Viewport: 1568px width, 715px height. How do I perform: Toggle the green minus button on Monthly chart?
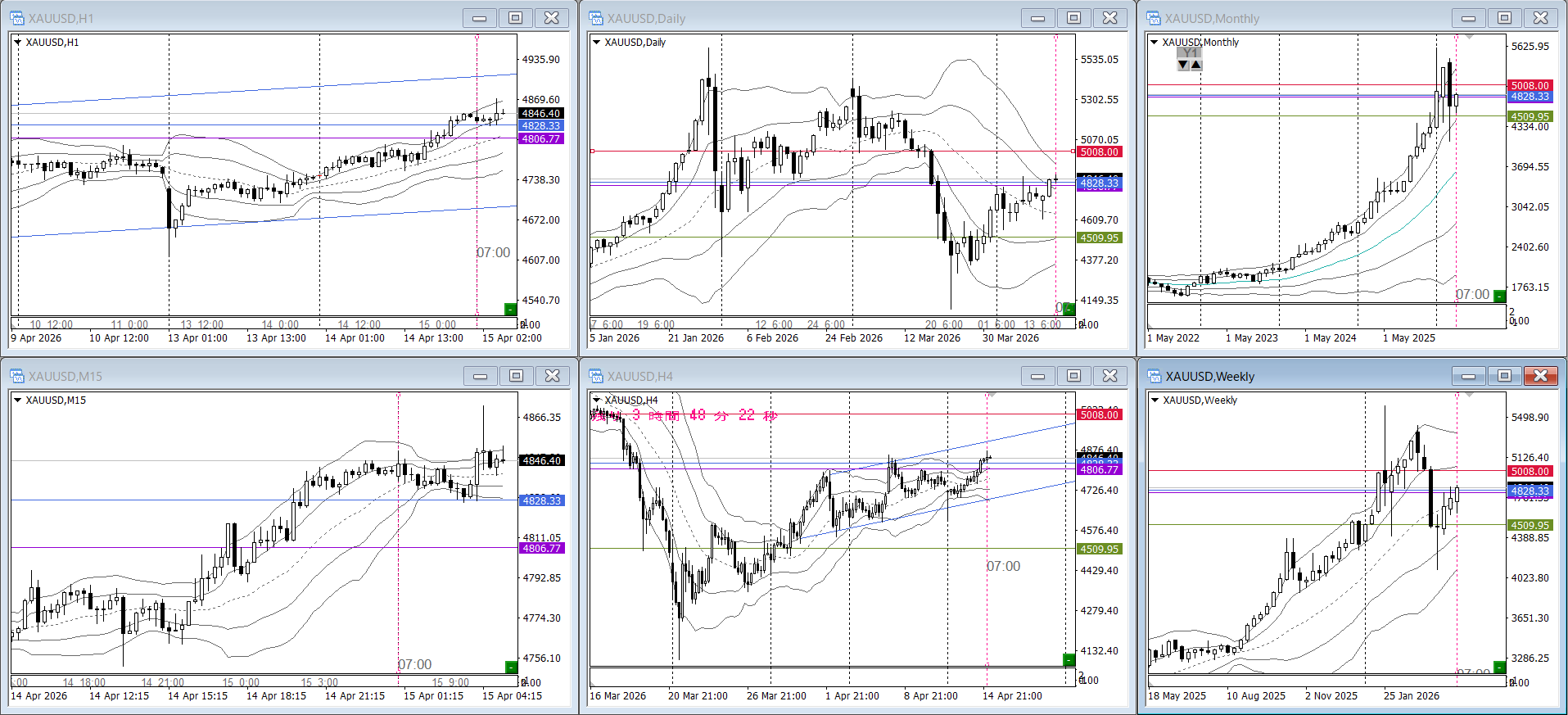point(1499,296)
